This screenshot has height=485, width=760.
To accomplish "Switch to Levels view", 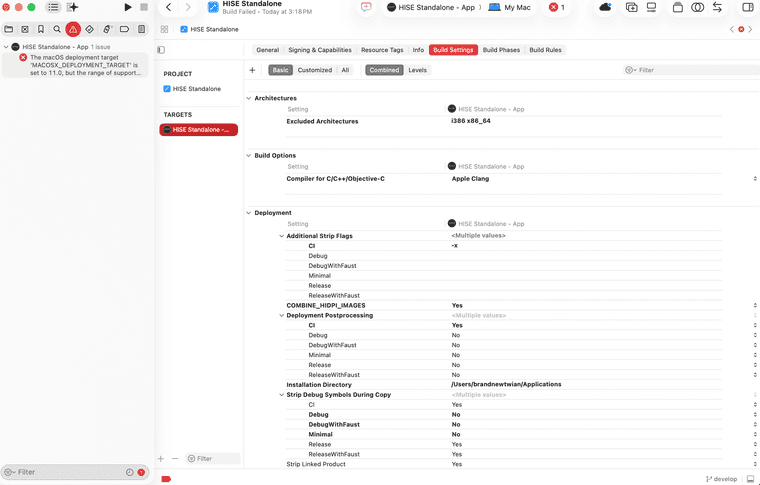I will click(417, 70).
